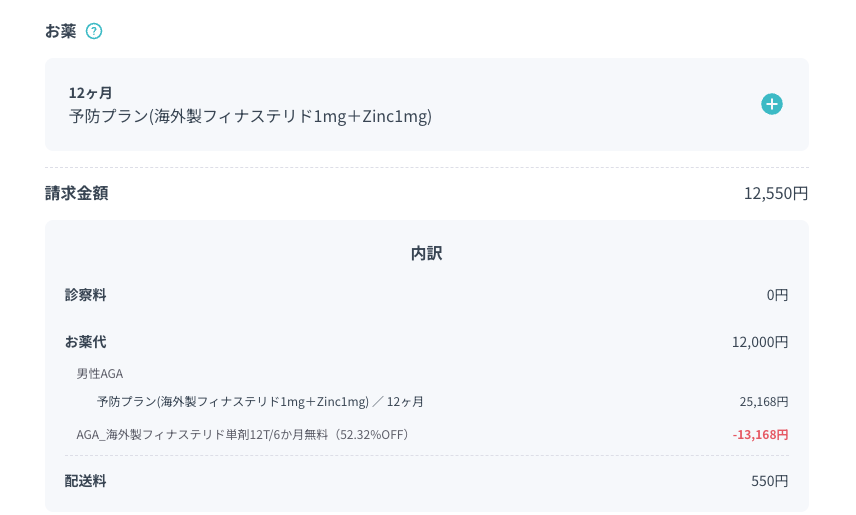Click the red -13,168円 discount amount
The height and width of the screenshot is (515, 856).
coord(760,435)
